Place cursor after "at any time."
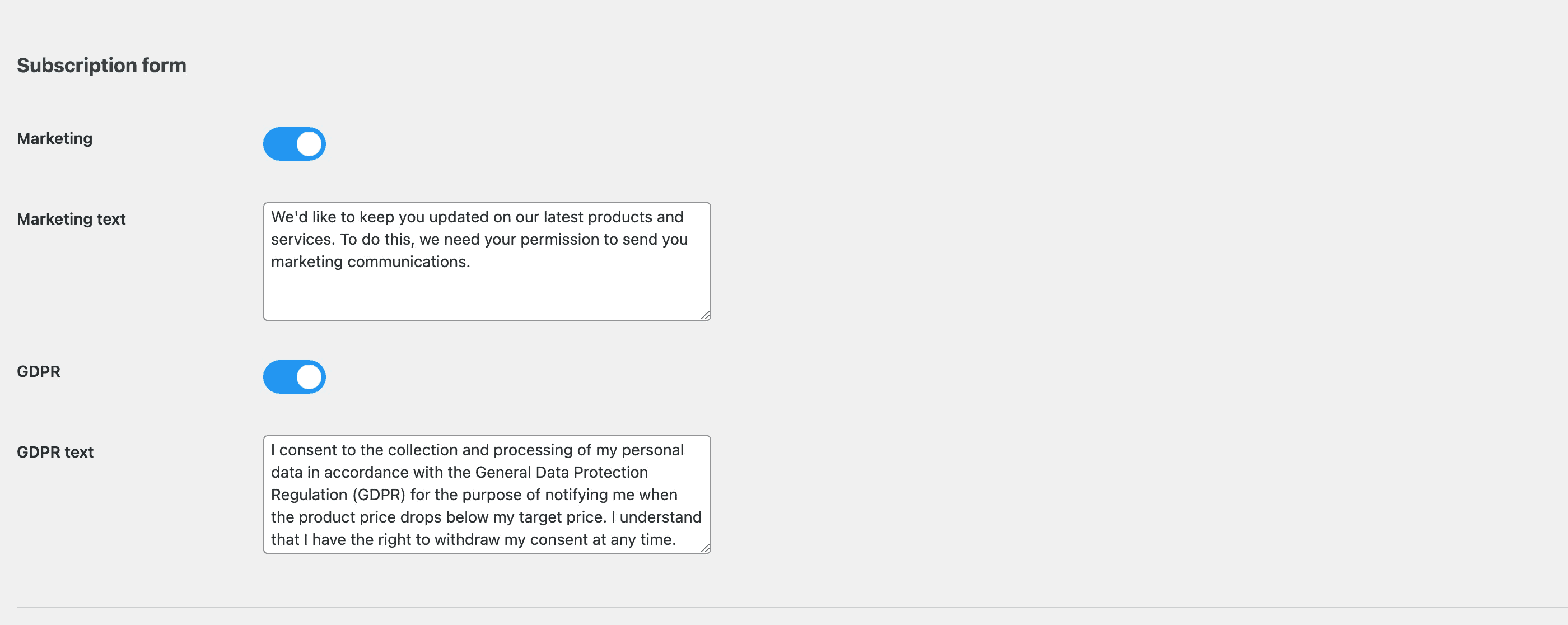This screenshot has width=1568, height=625. point(676,540)
